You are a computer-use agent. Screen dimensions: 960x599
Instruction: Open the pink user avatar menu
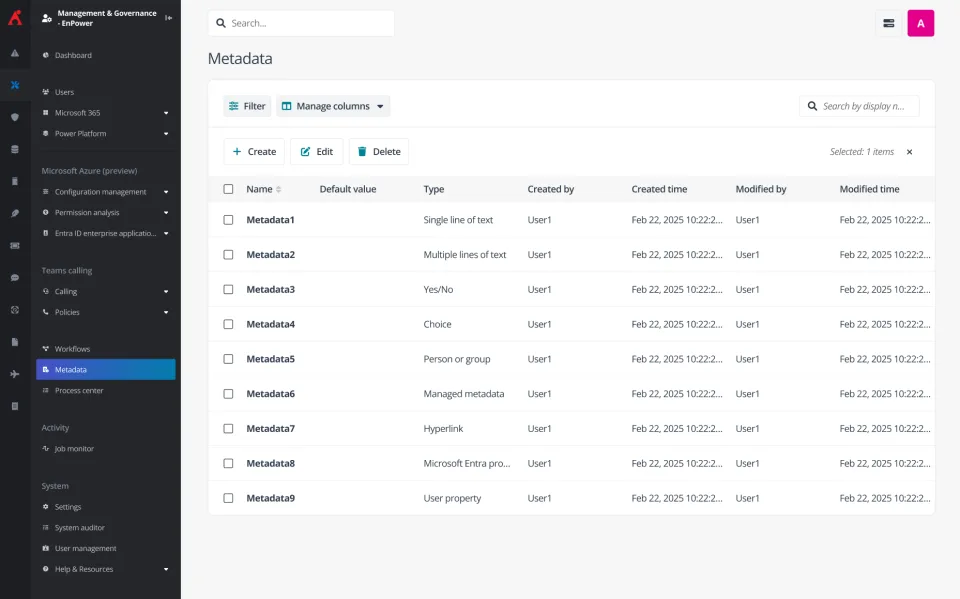(920, 23)
